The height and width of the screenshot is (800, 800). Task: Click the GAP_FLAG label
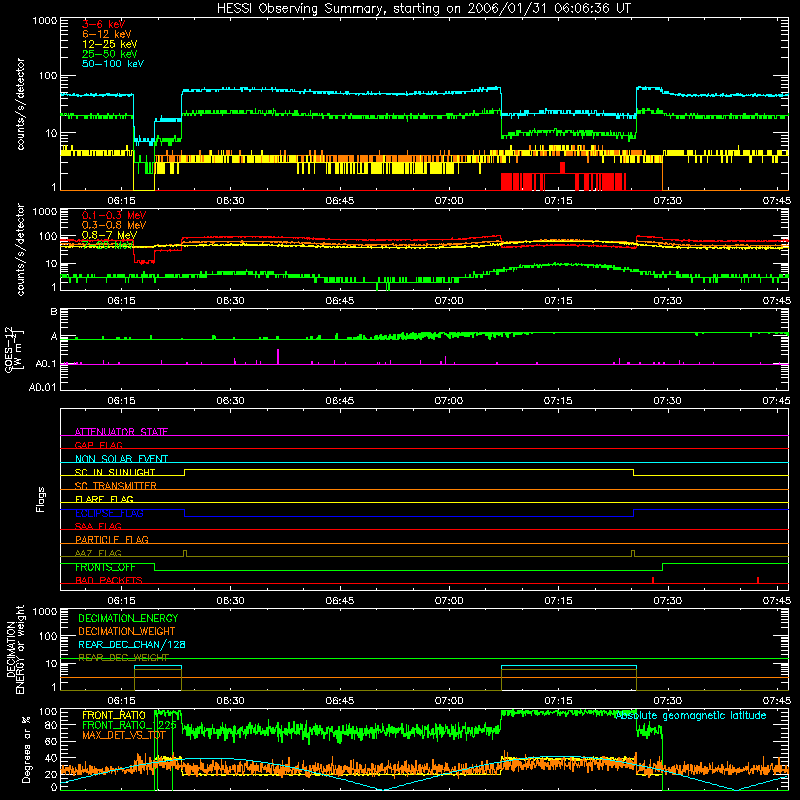98,445
